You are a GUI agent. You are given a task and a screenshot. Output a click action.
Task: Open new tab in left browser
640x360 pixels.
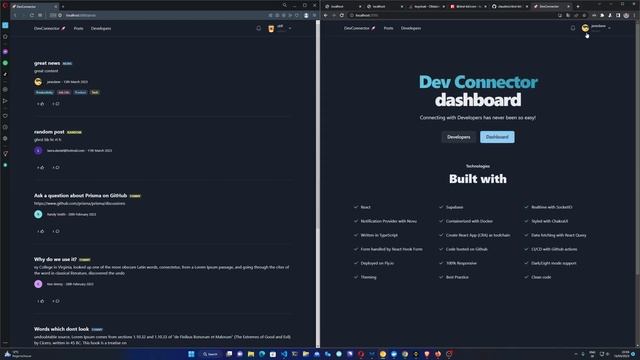click(x=63, y=7)
